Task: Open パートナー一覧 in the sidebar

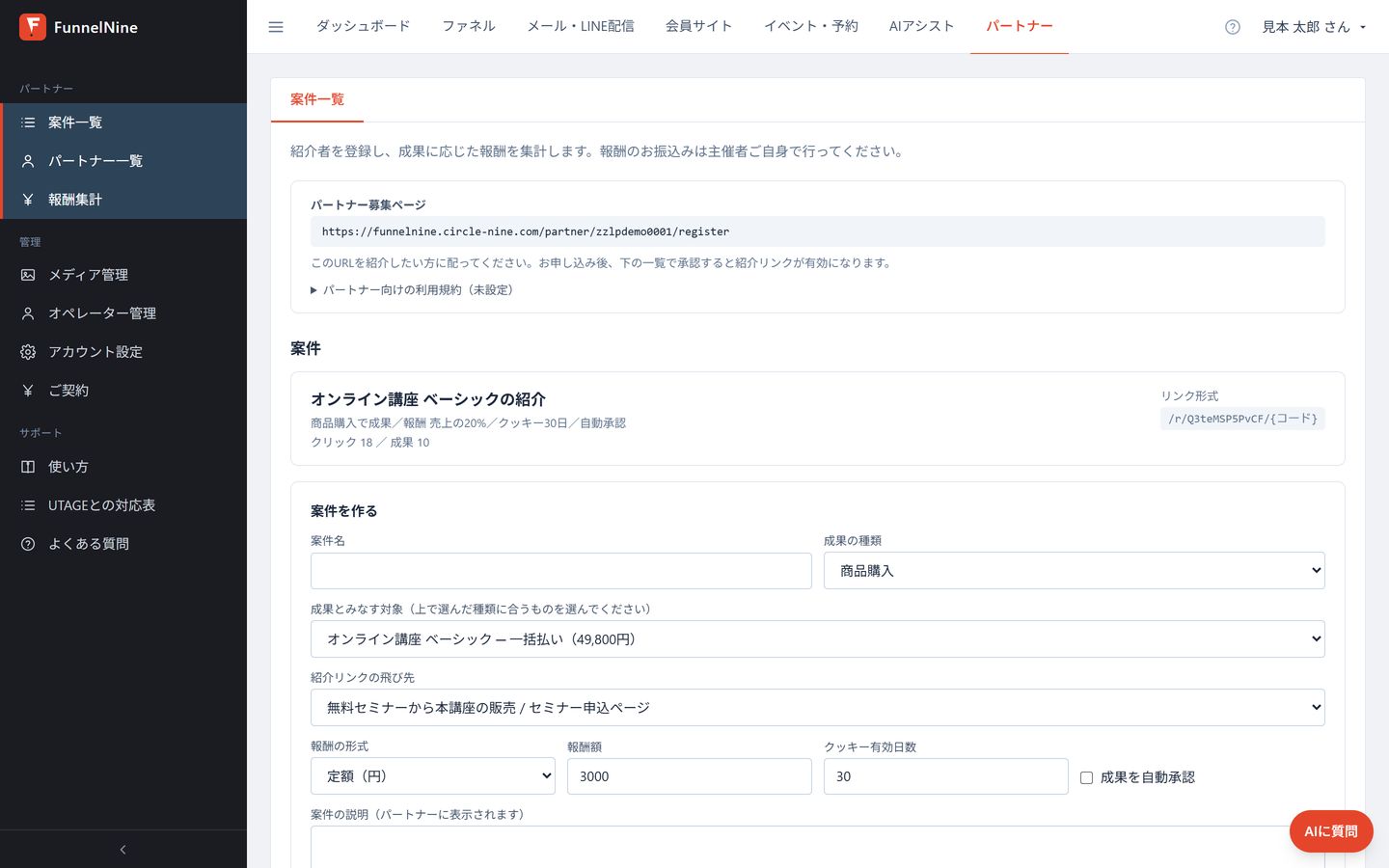Action: click(x=123, y=161)
